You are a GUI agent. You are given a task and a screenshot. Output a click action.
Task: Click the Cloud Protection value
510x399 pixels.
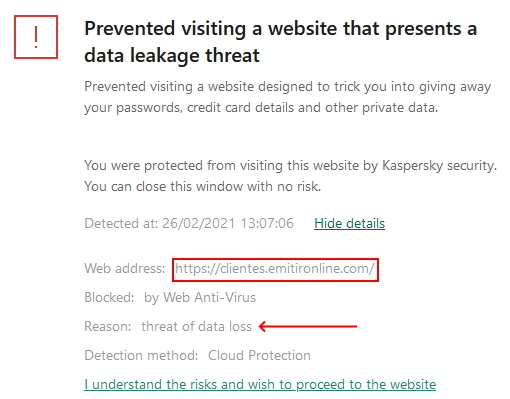point(259,355)
